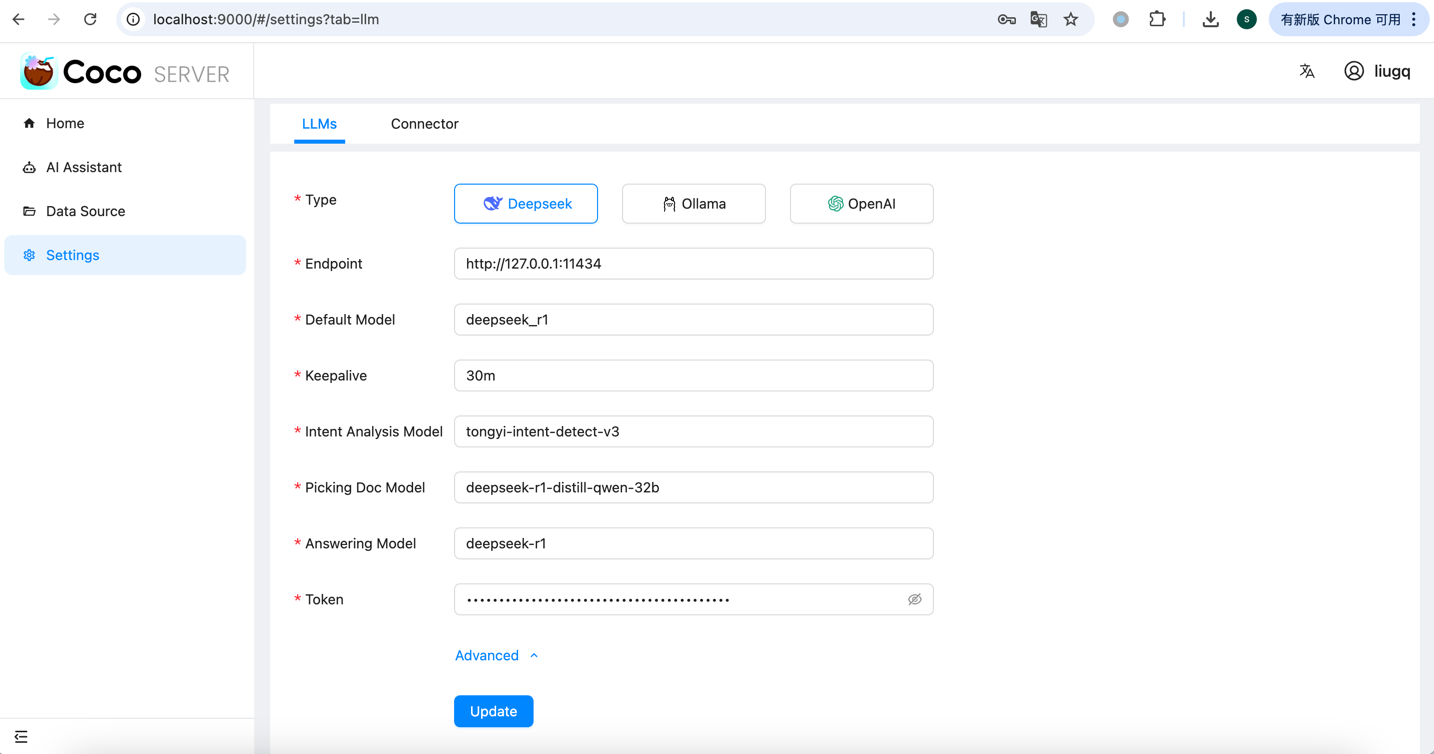Click the Default Model input field
This screenshot has width=1434, height=754.
pos(694,320)
